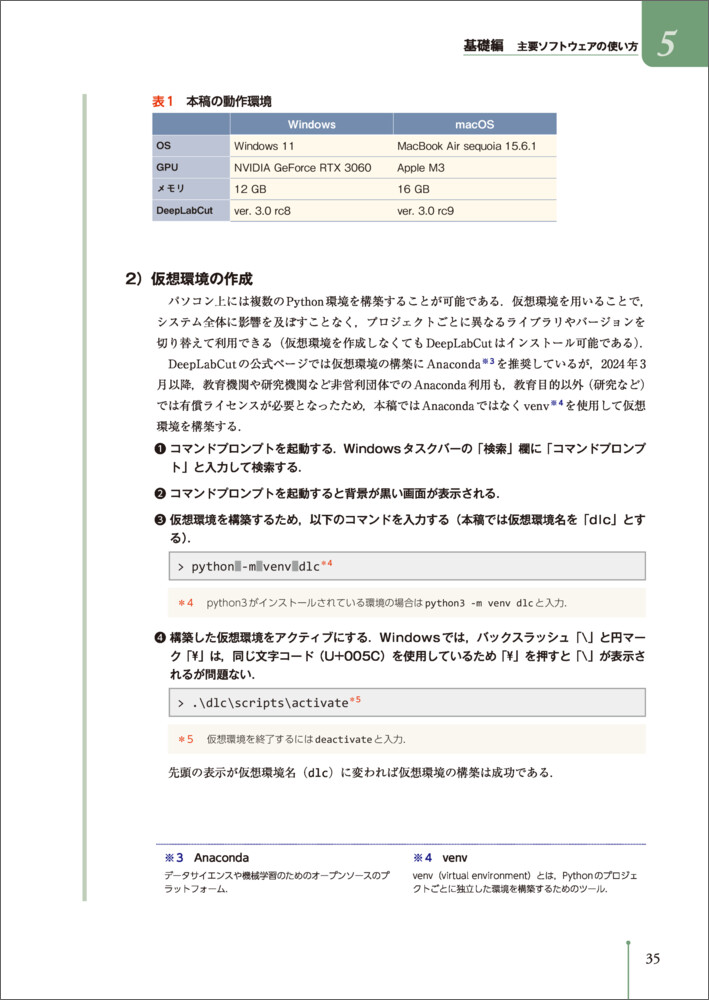Click the '※3 Anaconda' footnote heading
The image size is (709, 1000).
pyautogui.click(x=206, y=858)
